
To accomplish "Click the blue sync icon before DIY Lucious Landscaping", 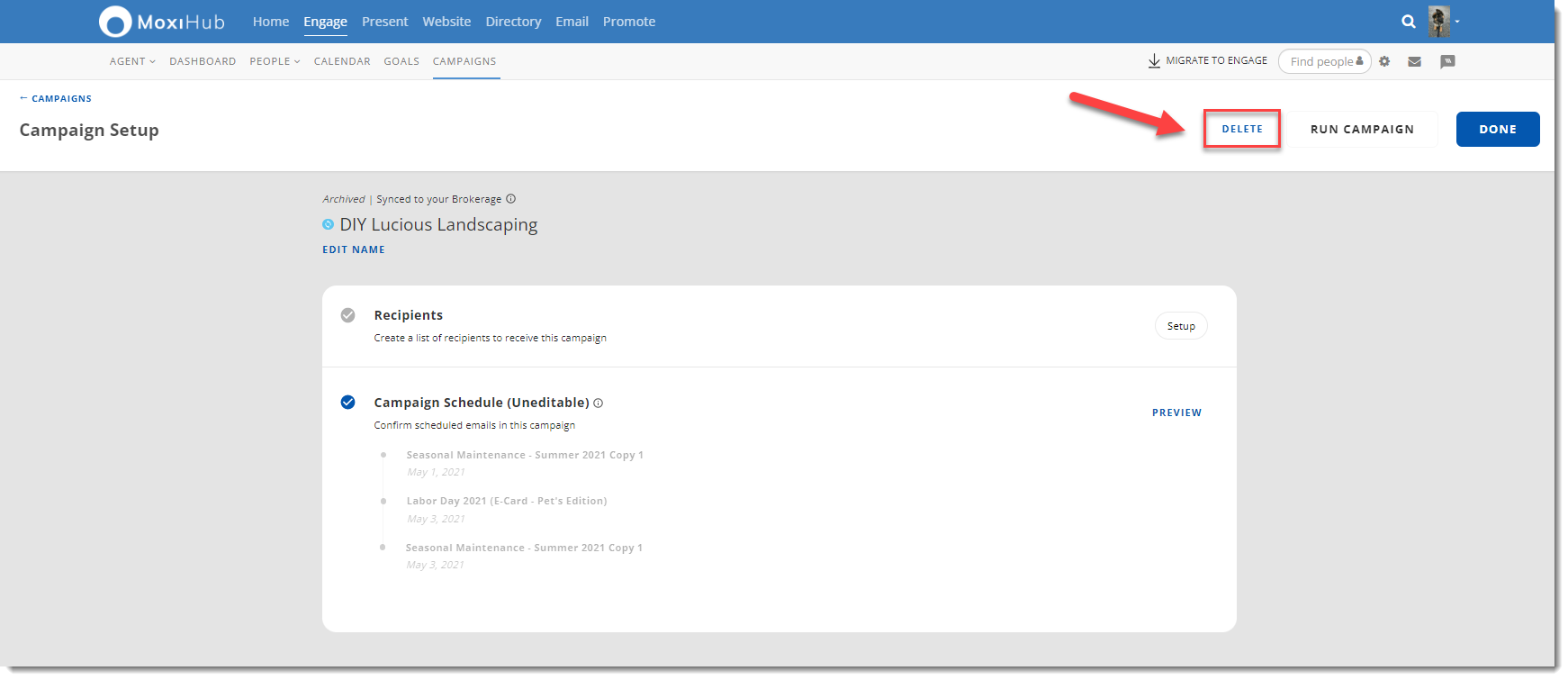I will [329, 224].
